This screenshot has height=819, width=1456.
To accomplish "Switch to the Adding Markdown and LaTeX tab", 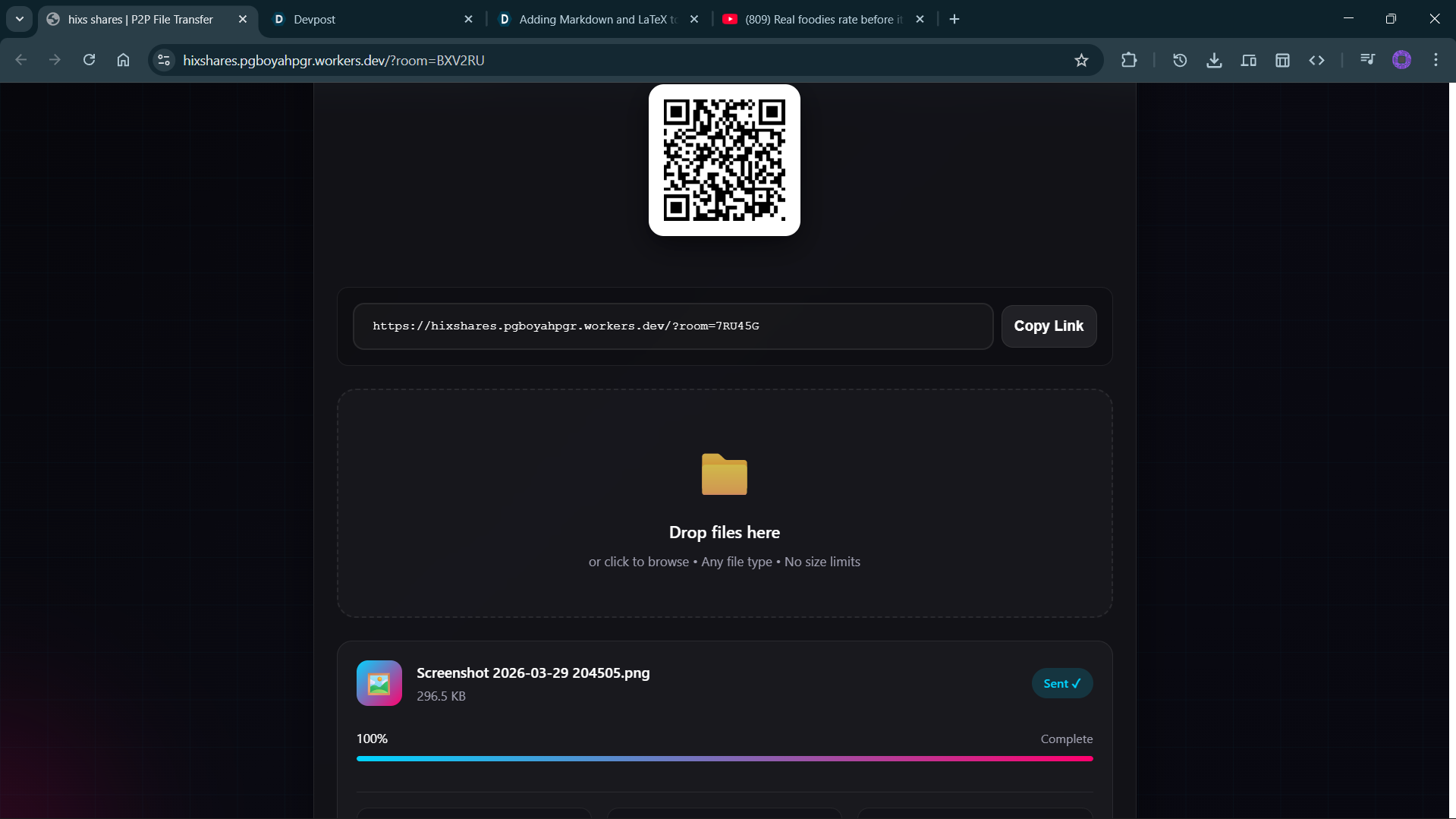I will click(x=598, y=19).
